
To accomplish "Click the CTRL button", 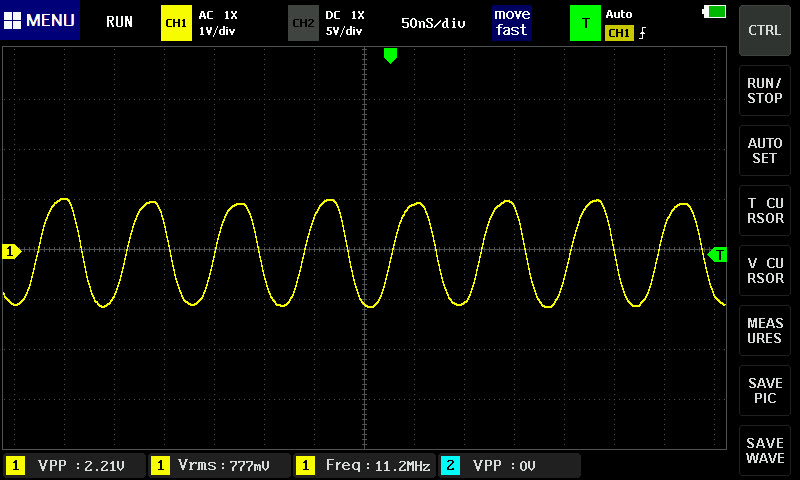I will coord(764,31).
